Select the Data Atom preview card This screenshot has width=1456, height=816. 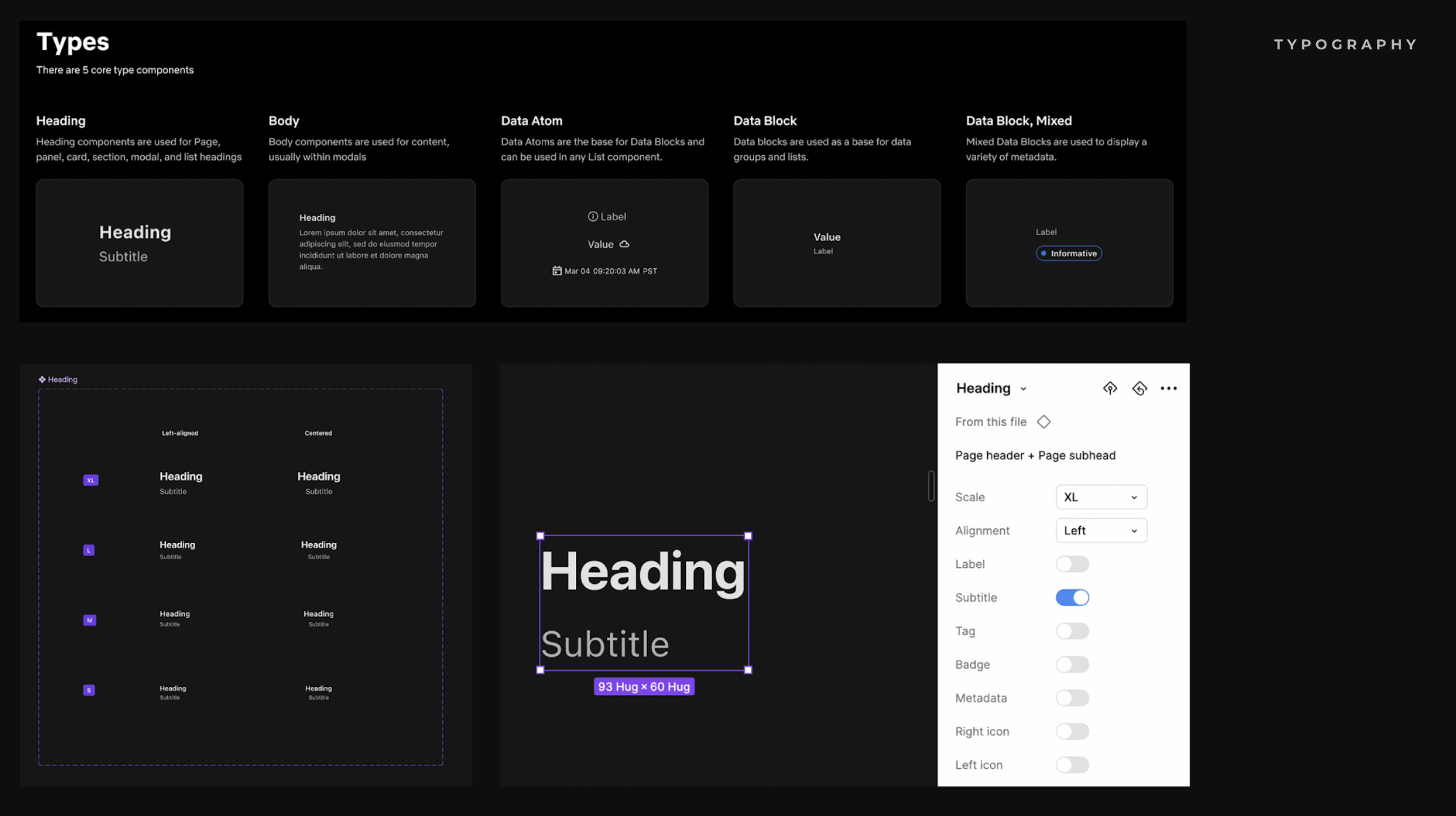(604, 243)
